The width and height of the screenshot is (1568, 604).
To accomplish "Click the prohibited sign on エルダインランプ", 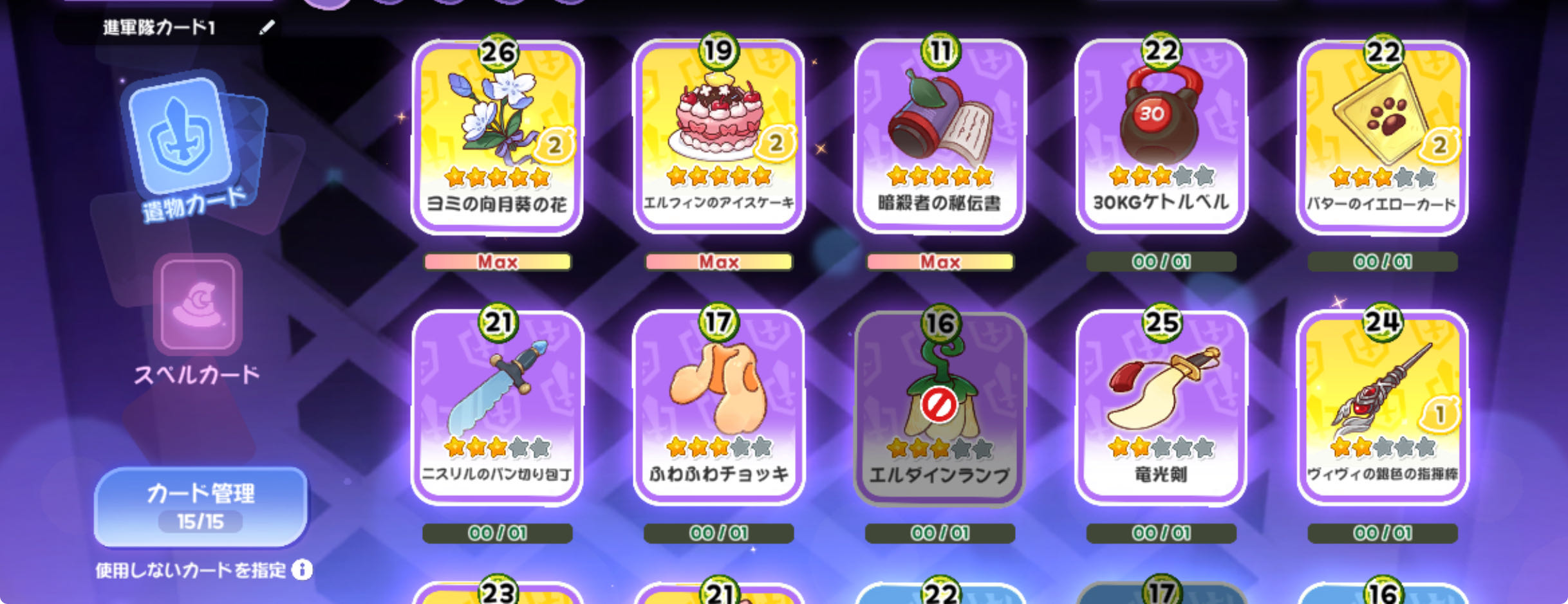I will pos(939,405).
